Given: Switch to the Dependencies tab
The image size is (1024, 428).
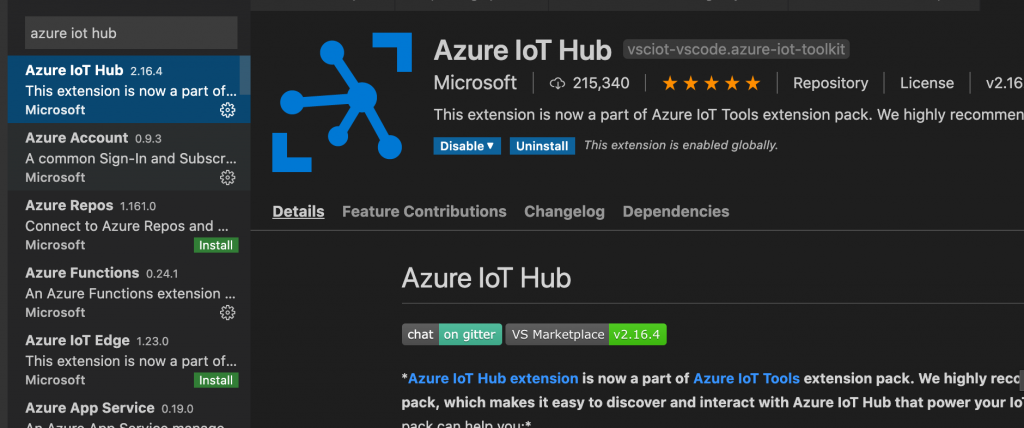Looking at the screenshot, I should click(x=676, y=212).
